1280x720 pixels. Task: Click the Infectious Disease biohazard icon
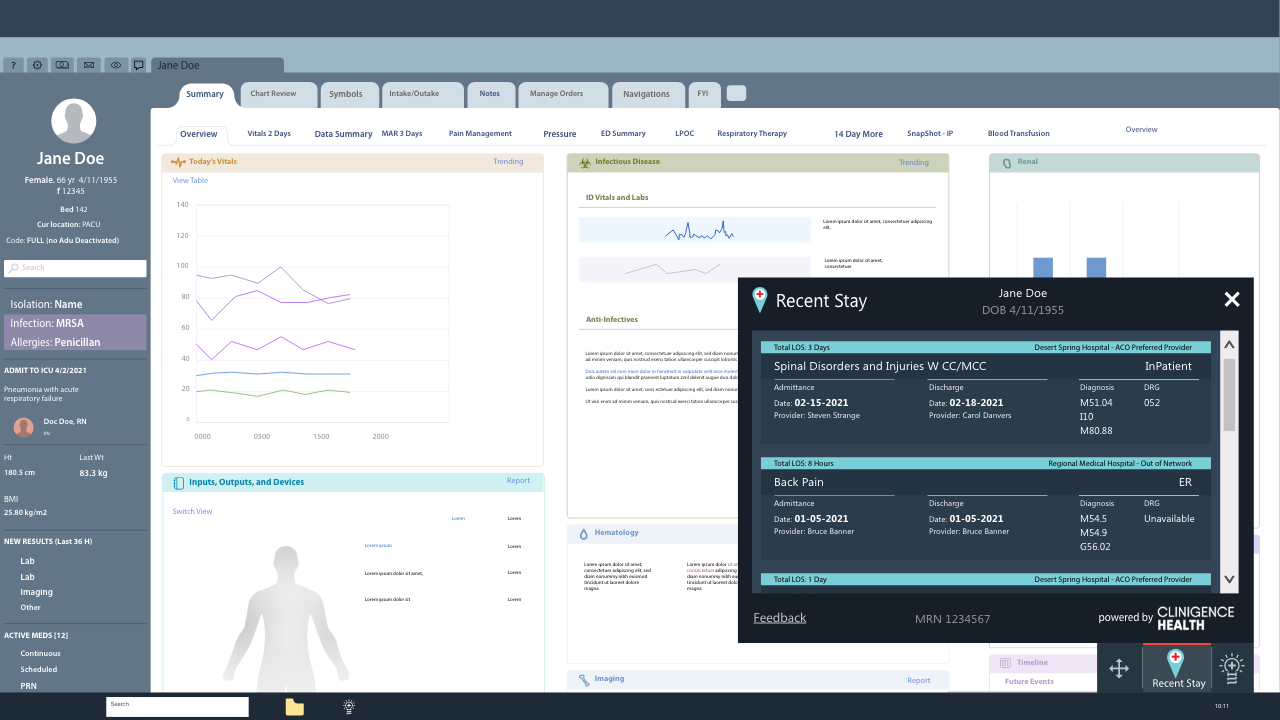coord(585,162)
